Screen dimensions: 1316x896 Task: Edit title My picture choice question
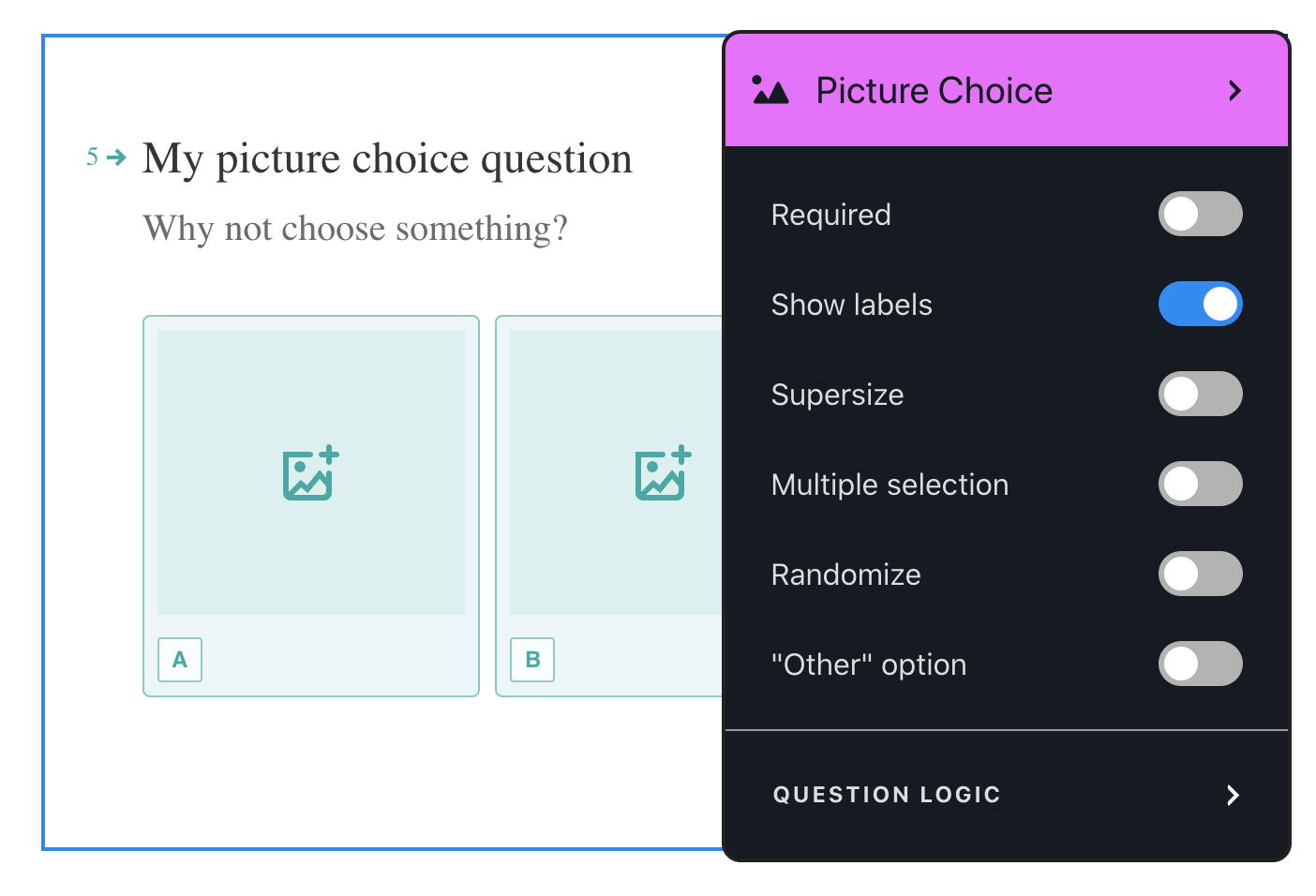(x=387, y=158)
